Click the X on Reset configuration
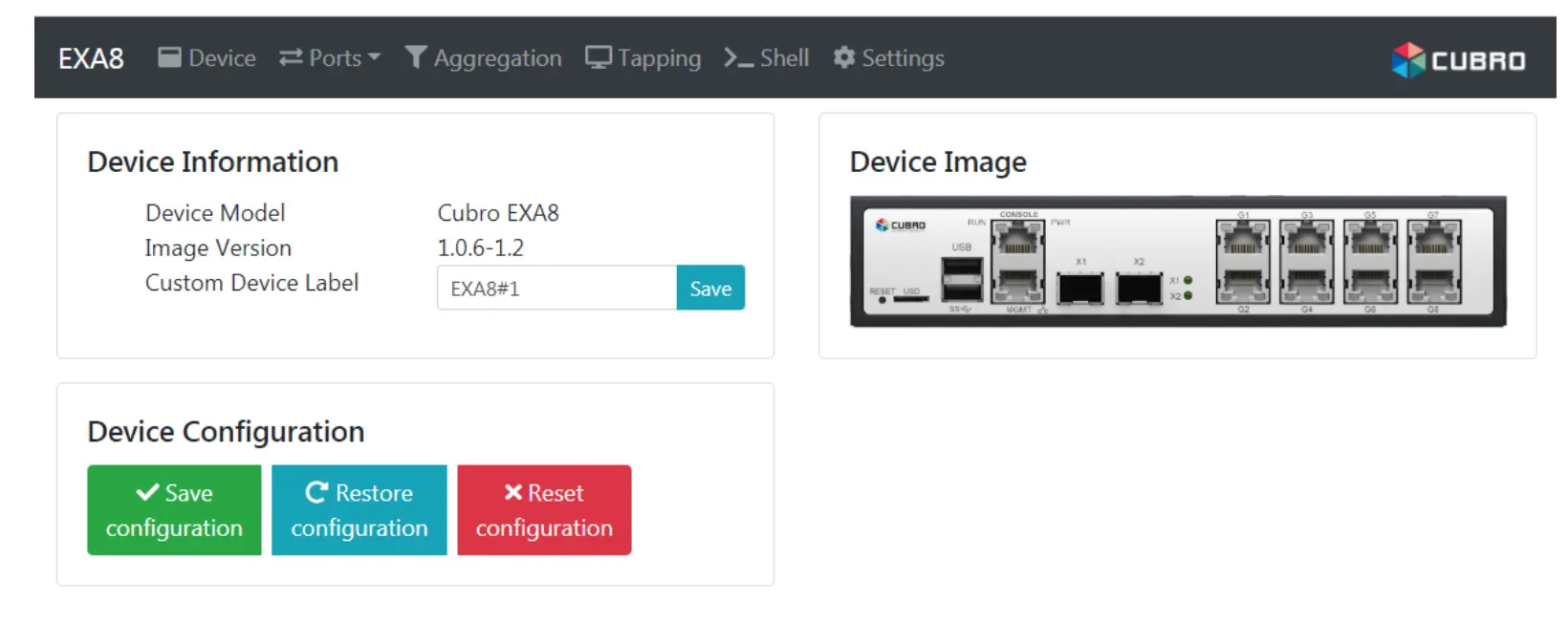Screen dimensions: 1568x623 [x=513, y=492]
